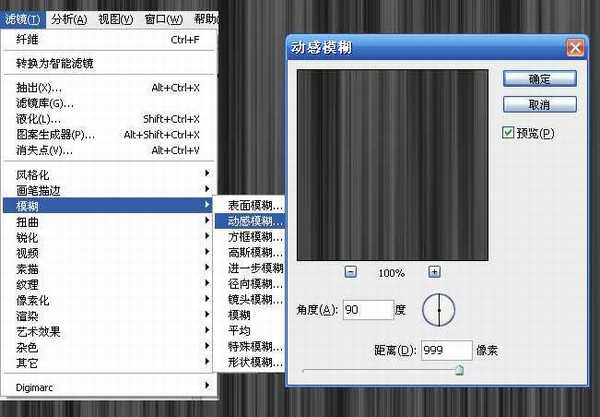Close the 动感模糊 dialog
Screen dimensions: 600x417
pyautogui.click(x=574, y=48)
